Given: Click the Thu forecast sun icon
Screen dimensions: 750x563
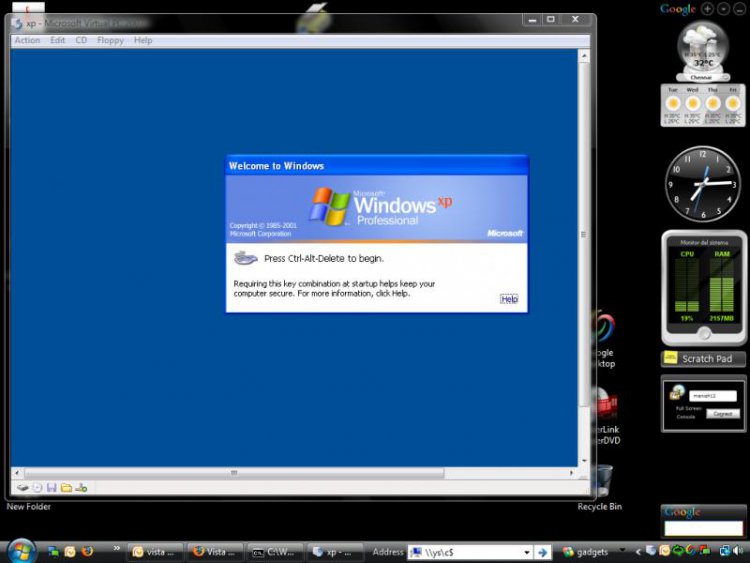Looking at the screenshot, I should tap(713, 103).
